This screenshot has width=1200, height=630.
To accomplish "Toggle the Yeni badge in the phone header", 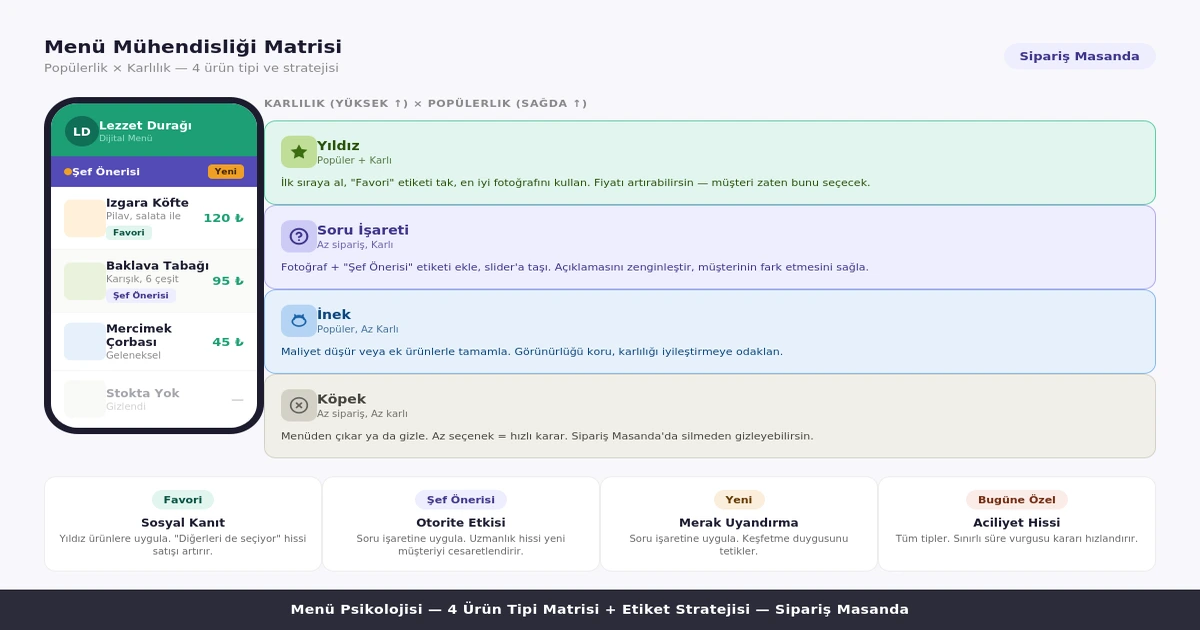I will coord(226,171).
